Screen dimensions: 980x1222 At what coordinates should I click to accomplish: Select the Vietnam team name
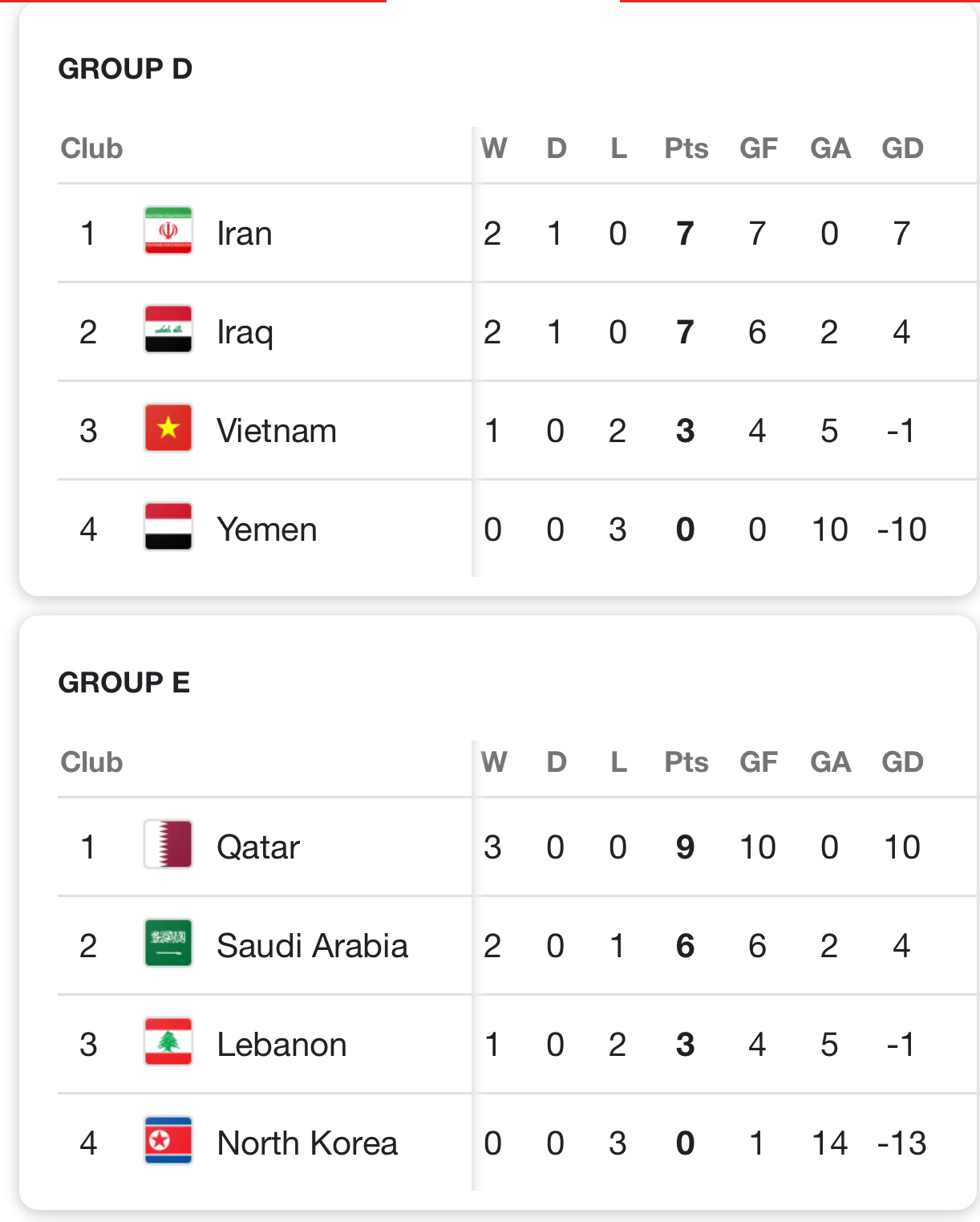coord(277,431)
